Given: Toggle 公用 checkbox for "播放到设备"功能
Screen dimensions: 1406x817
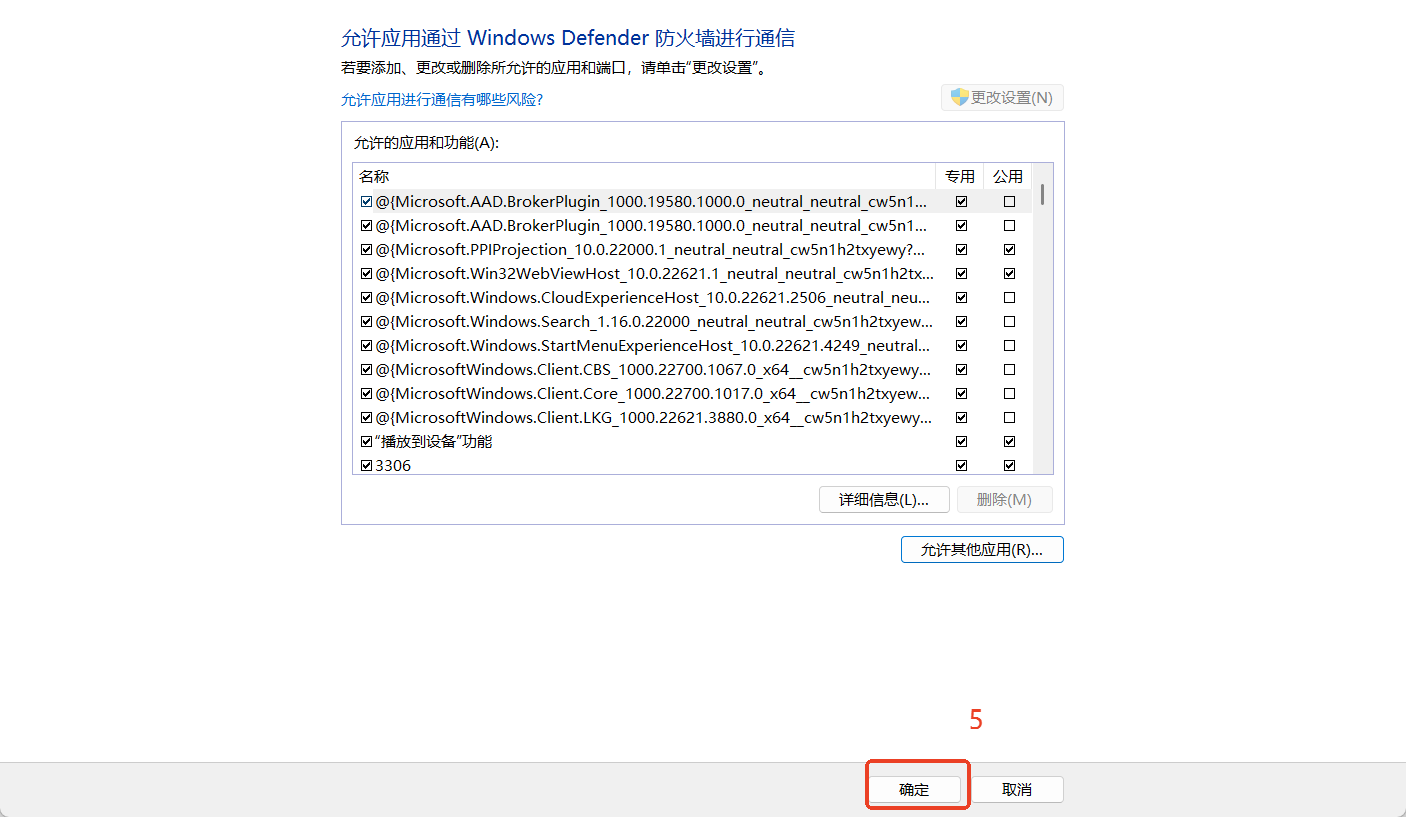Looking at the screenshot, I should [1010, 441].
